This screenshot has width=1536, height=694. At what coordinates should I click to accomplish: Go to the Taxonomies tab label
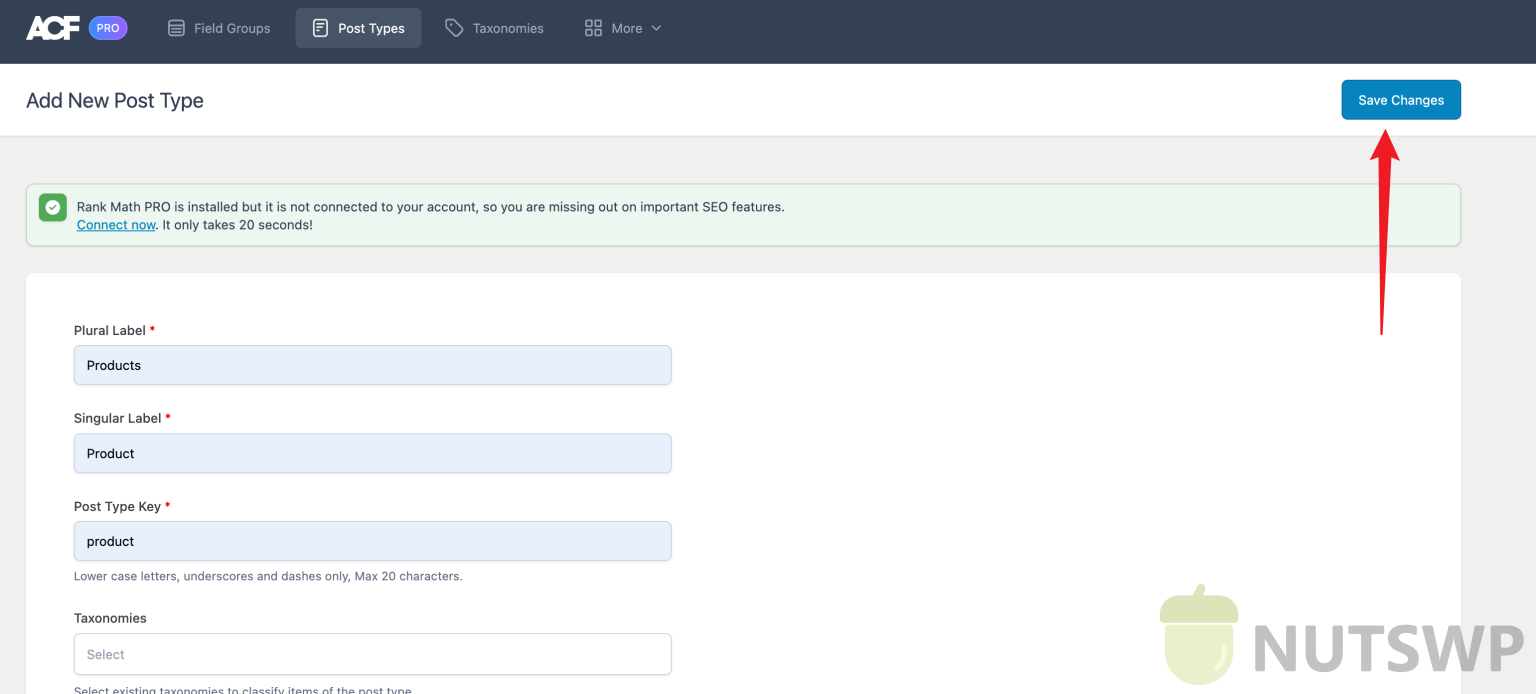click(508, 28)
